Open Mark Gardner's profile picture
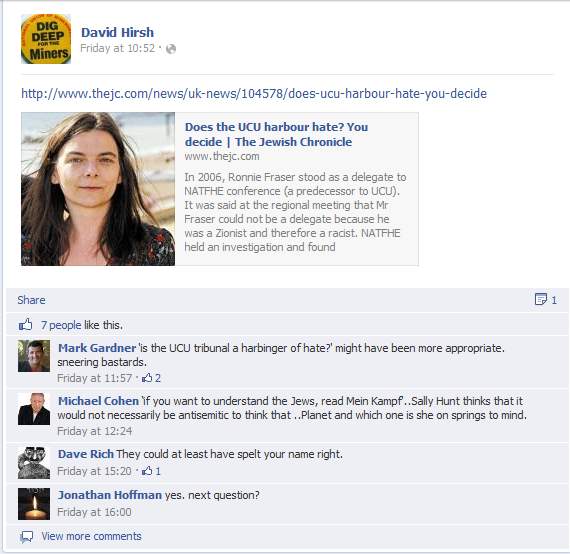Image resolution: width=570 pixels, height=554 pixels. (x=34, y=356)
